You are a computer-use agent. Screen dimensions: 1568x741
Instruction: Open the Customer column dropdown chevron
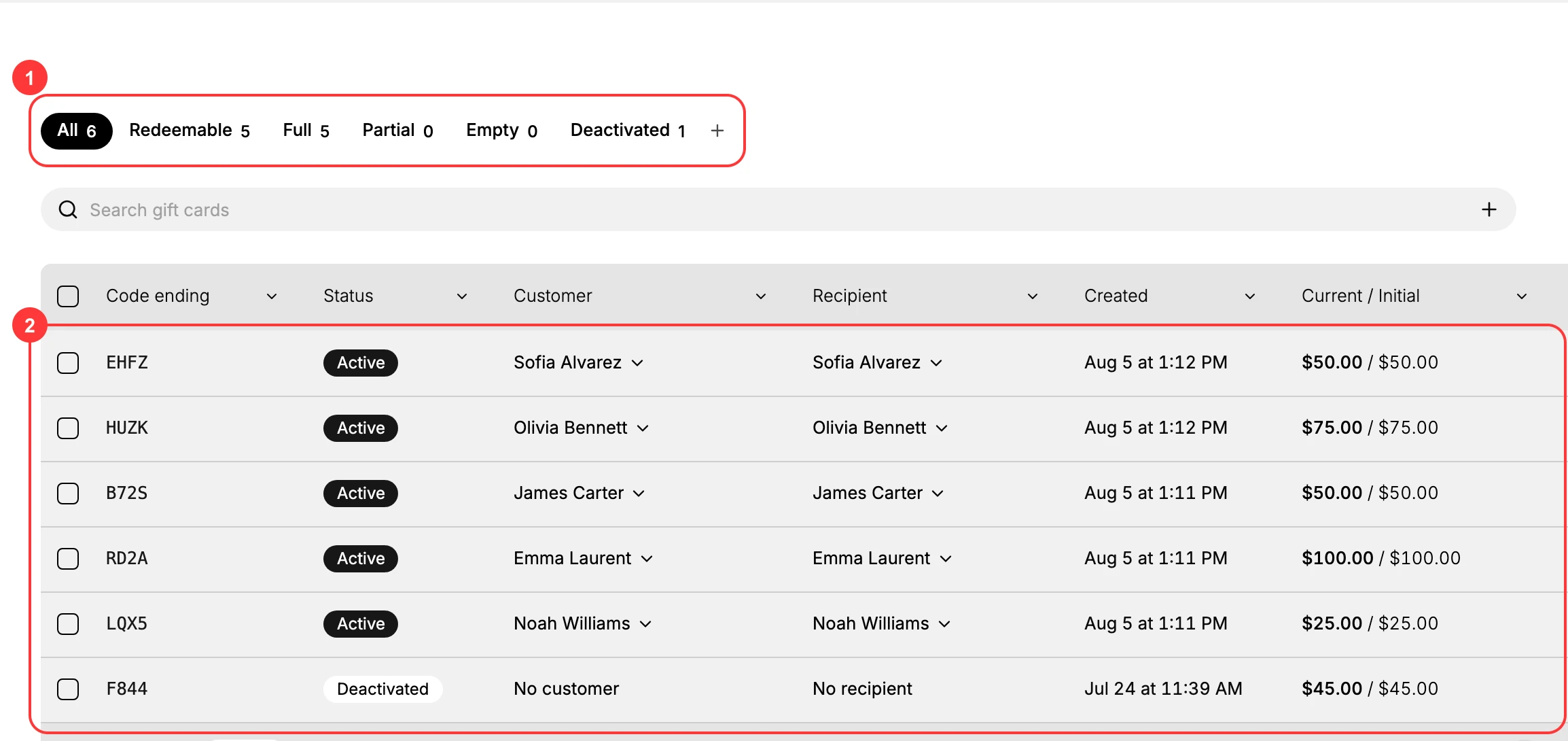[x=761, y=296]
